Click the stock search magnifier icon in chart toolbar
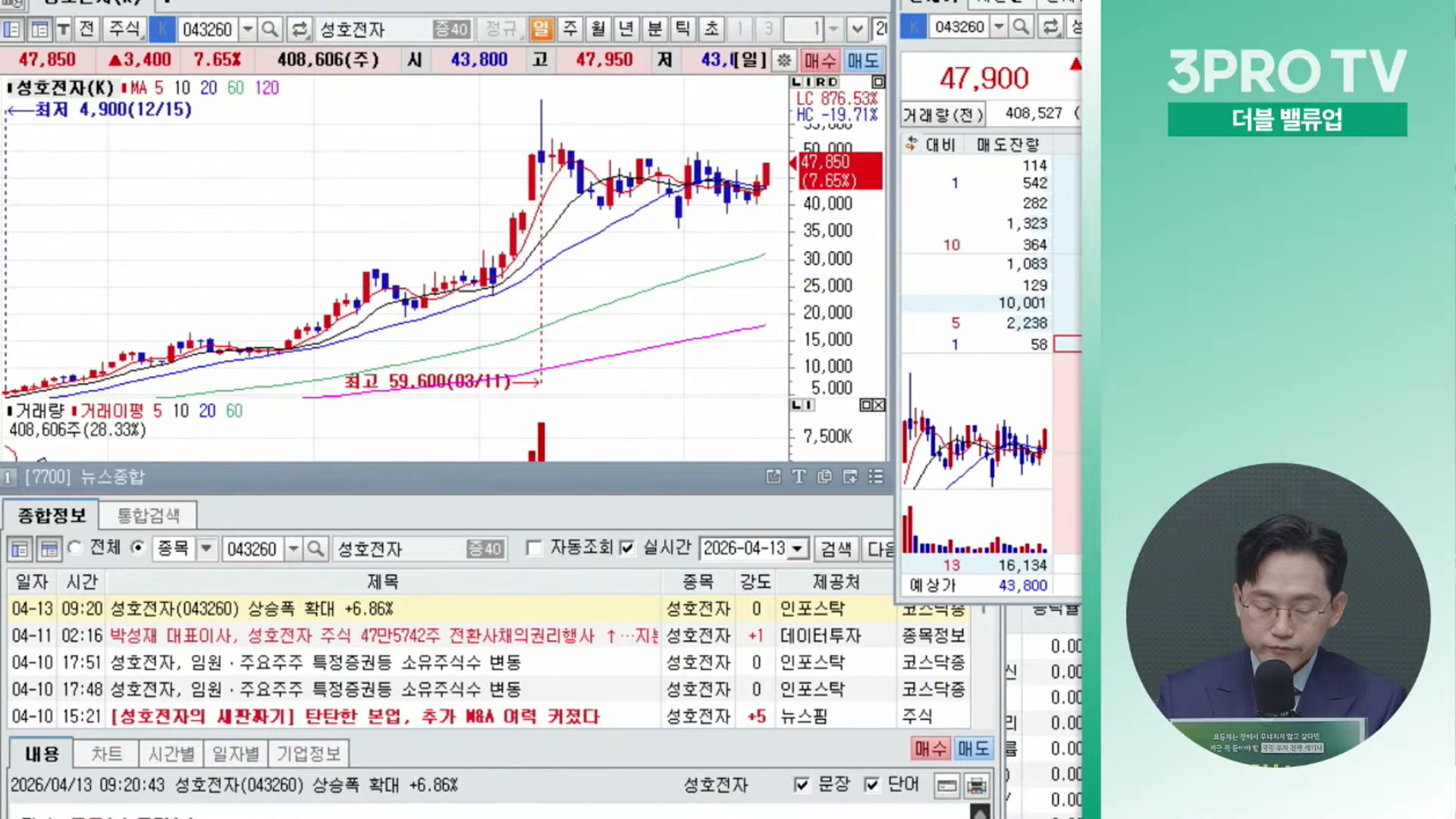 [269, 30]
